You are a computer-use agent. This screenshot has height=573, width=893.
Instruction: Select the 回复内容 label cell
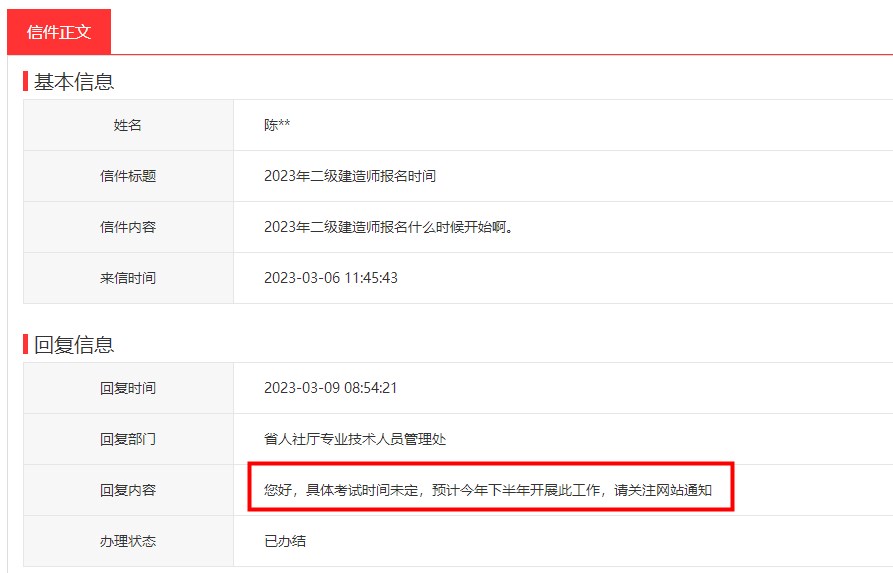point(128,490)
